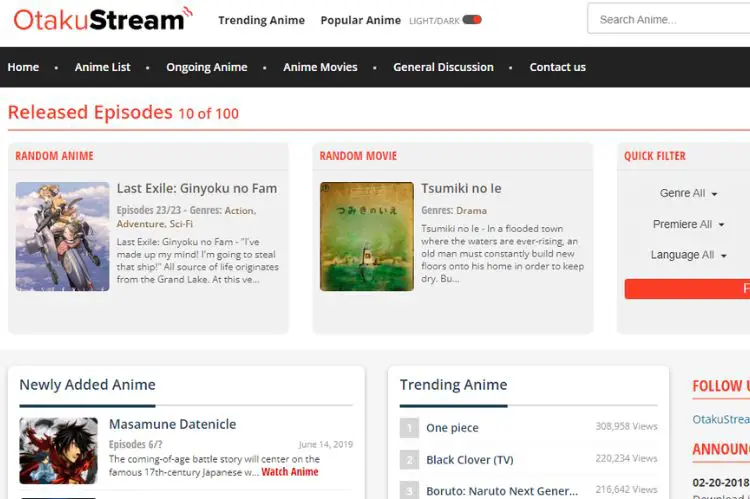Click rank 3 badge beside Boruto

pyautogui.click(x=409, y=491)
